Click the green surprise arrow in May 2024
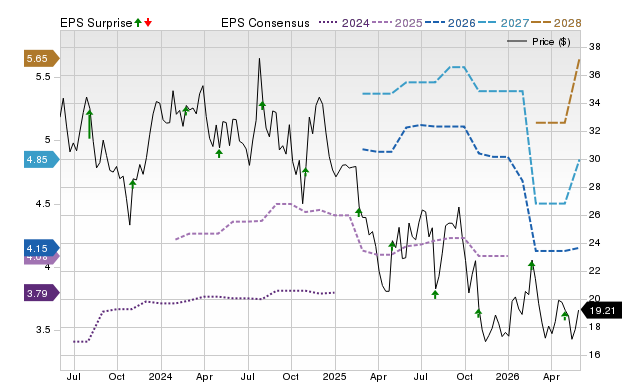Viewport: 640px width, 382px height. (219, 153)
